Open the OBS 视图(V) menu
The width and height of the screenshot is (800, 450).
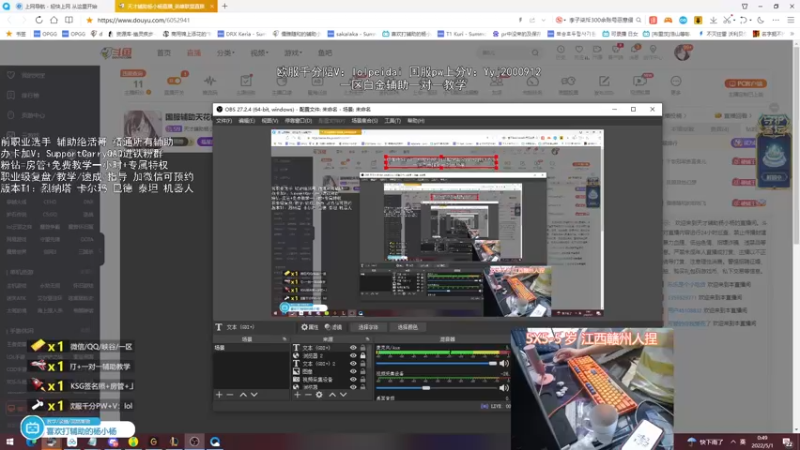point(269,121)
